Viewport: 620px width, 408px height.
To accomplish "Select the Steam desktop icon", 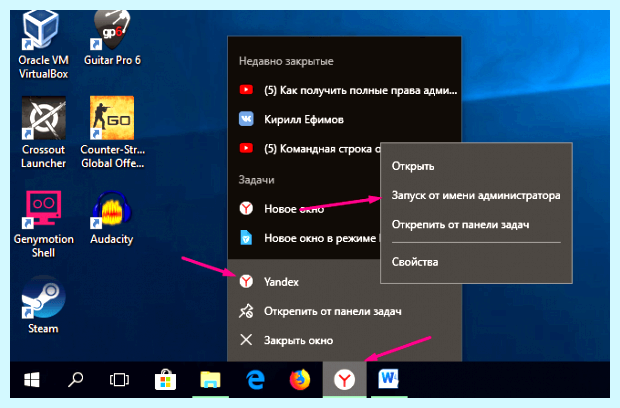I will pyautogui.click(x=43, y=305).
